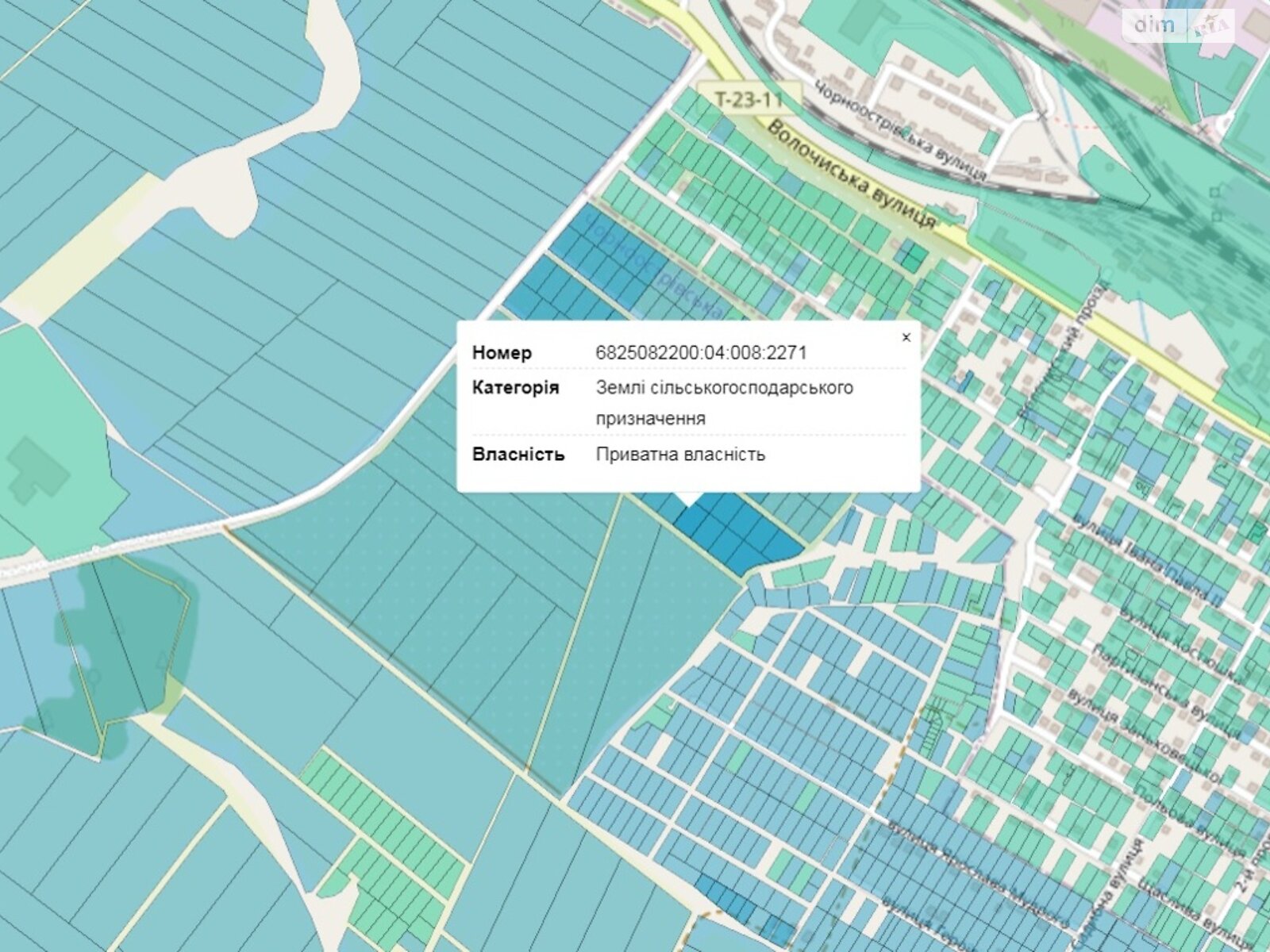
Task: Click 'Землі сільськогосподарського' category text
Action: (x=724, y=388)
